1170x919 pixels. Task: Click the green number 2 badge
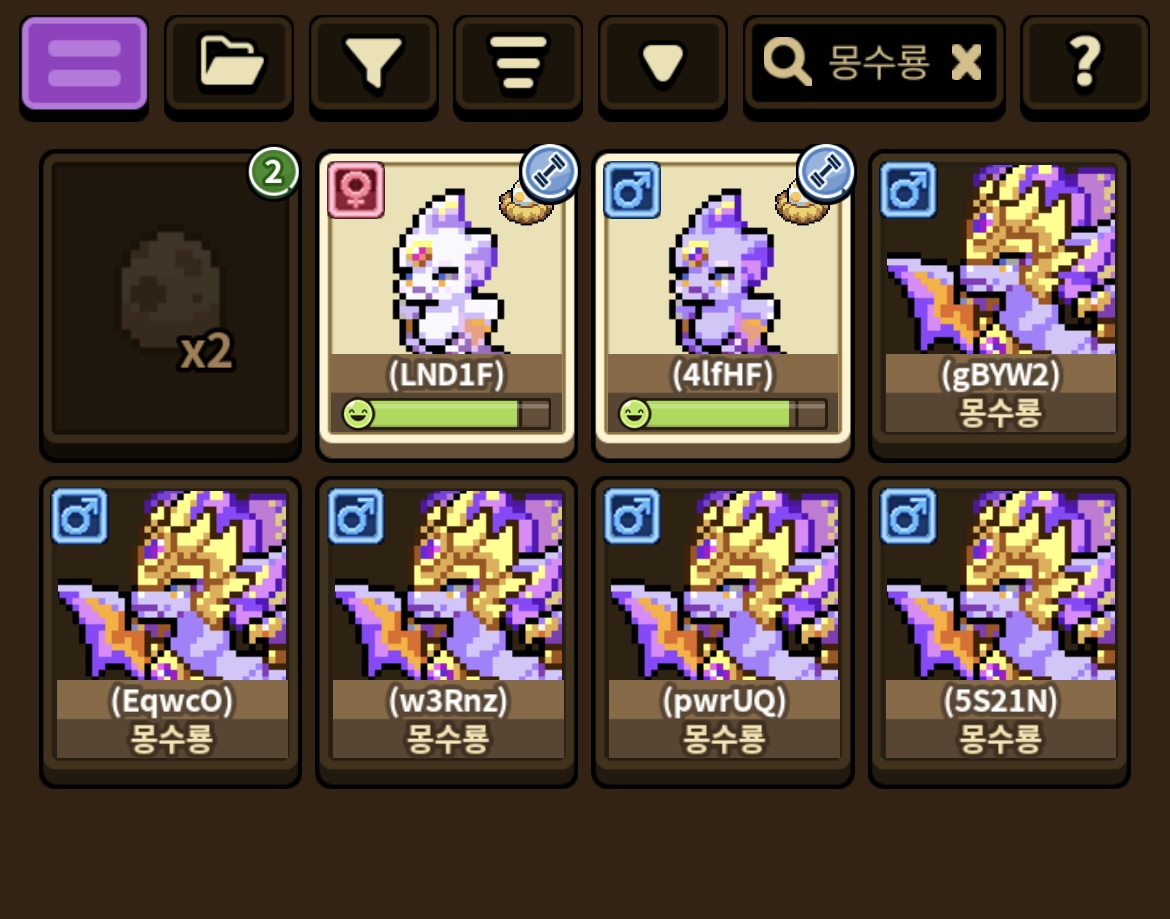click(274, 172)
